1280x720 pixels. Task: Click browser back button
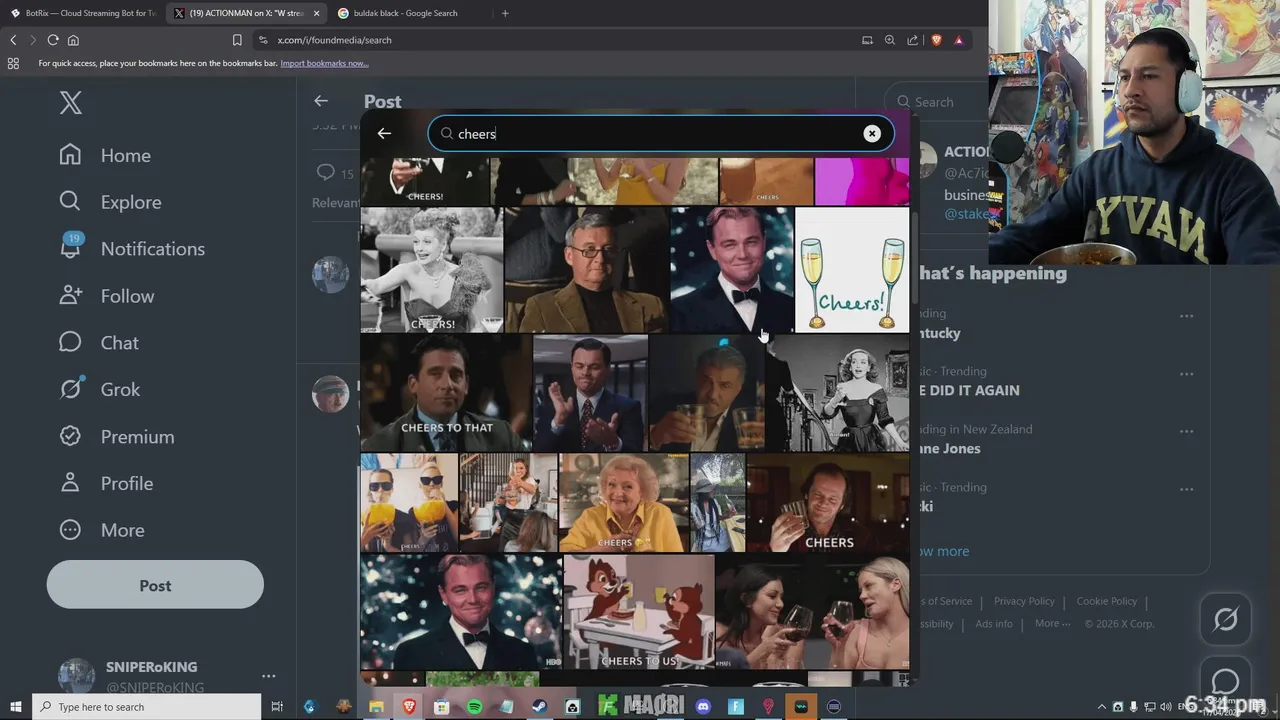(13, 40)
